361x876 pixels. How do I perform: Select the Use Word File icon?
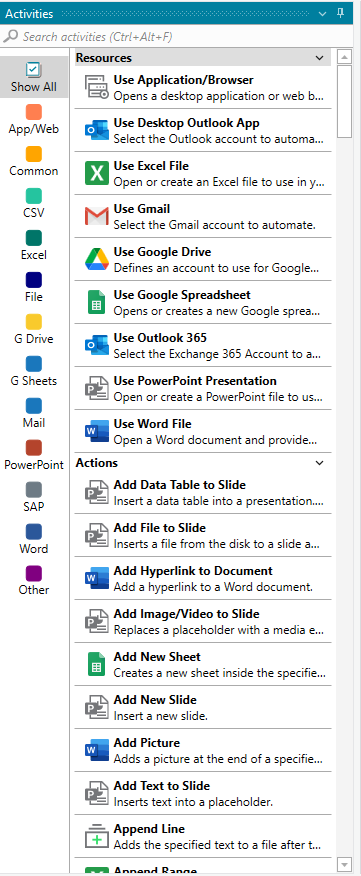[97, 431]
